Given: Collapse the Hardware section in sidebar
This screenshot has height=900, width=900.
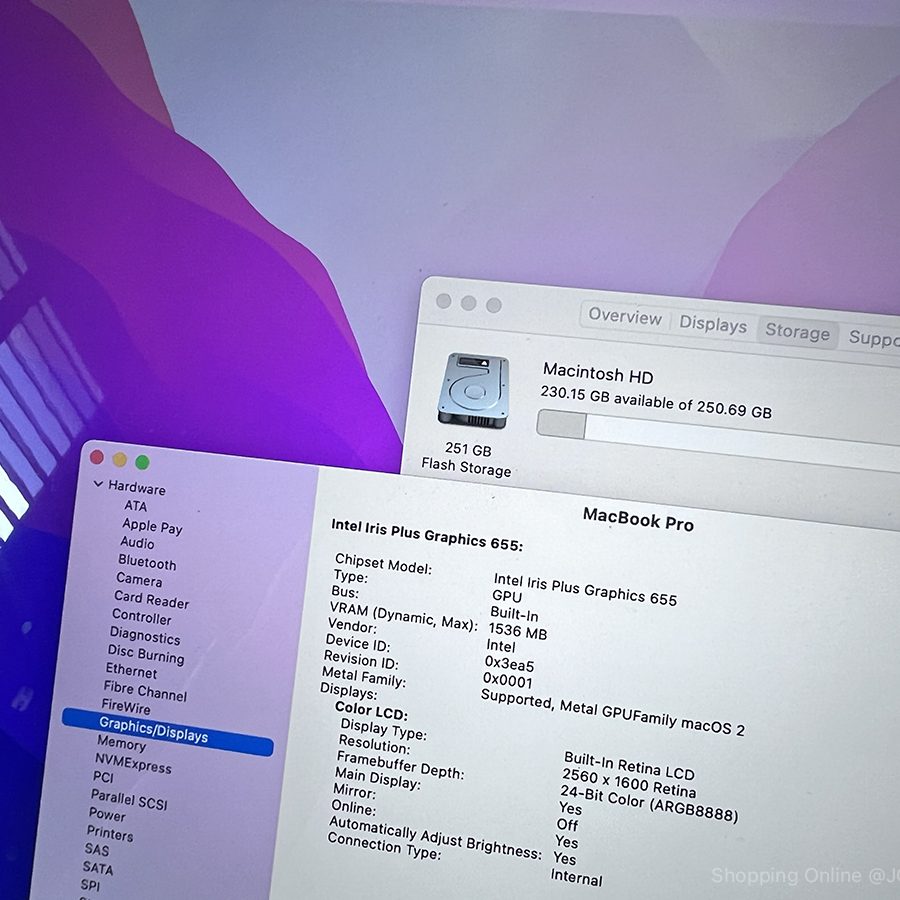Looking at the screenshot, I should click(x=98, y=484).
